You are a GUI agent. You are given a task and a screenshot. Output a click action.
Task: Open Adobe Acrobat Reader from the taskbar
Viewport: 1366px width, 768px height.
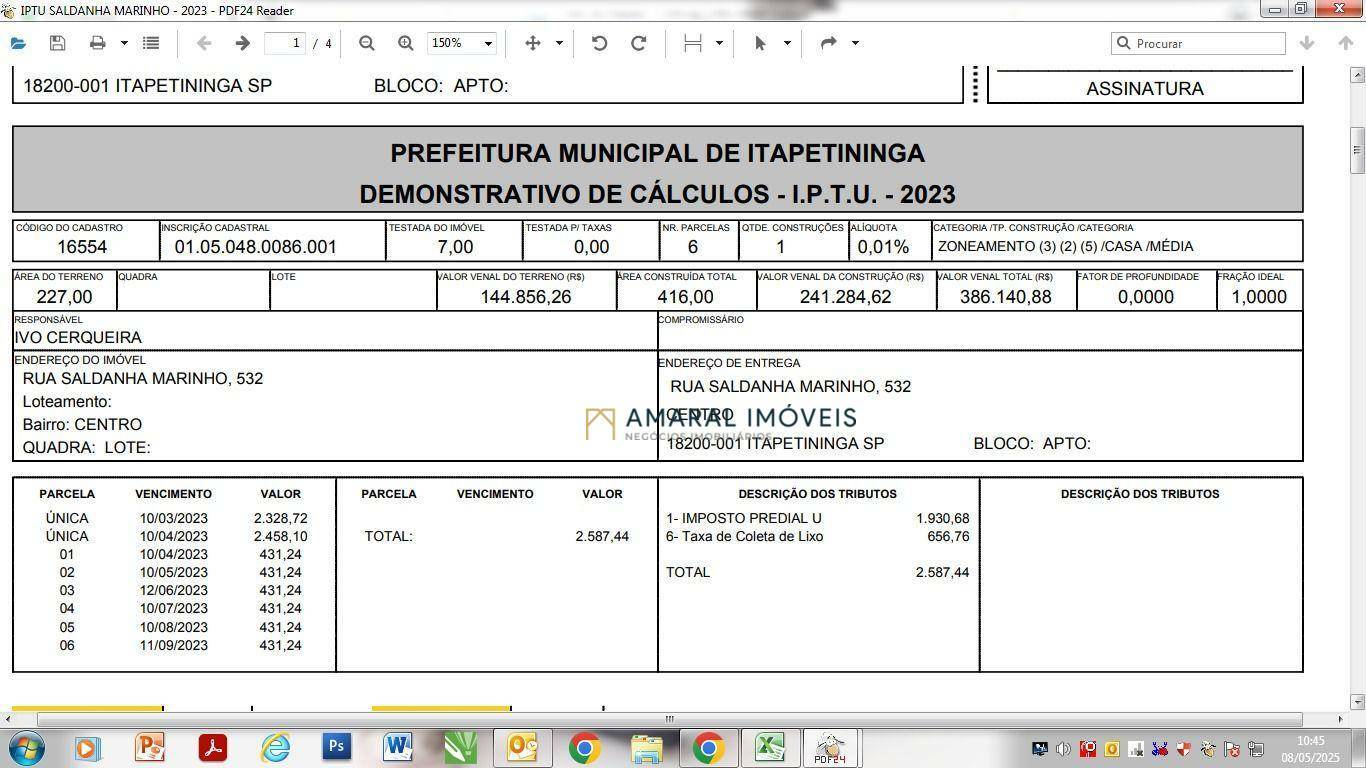[x=212, y=748]
